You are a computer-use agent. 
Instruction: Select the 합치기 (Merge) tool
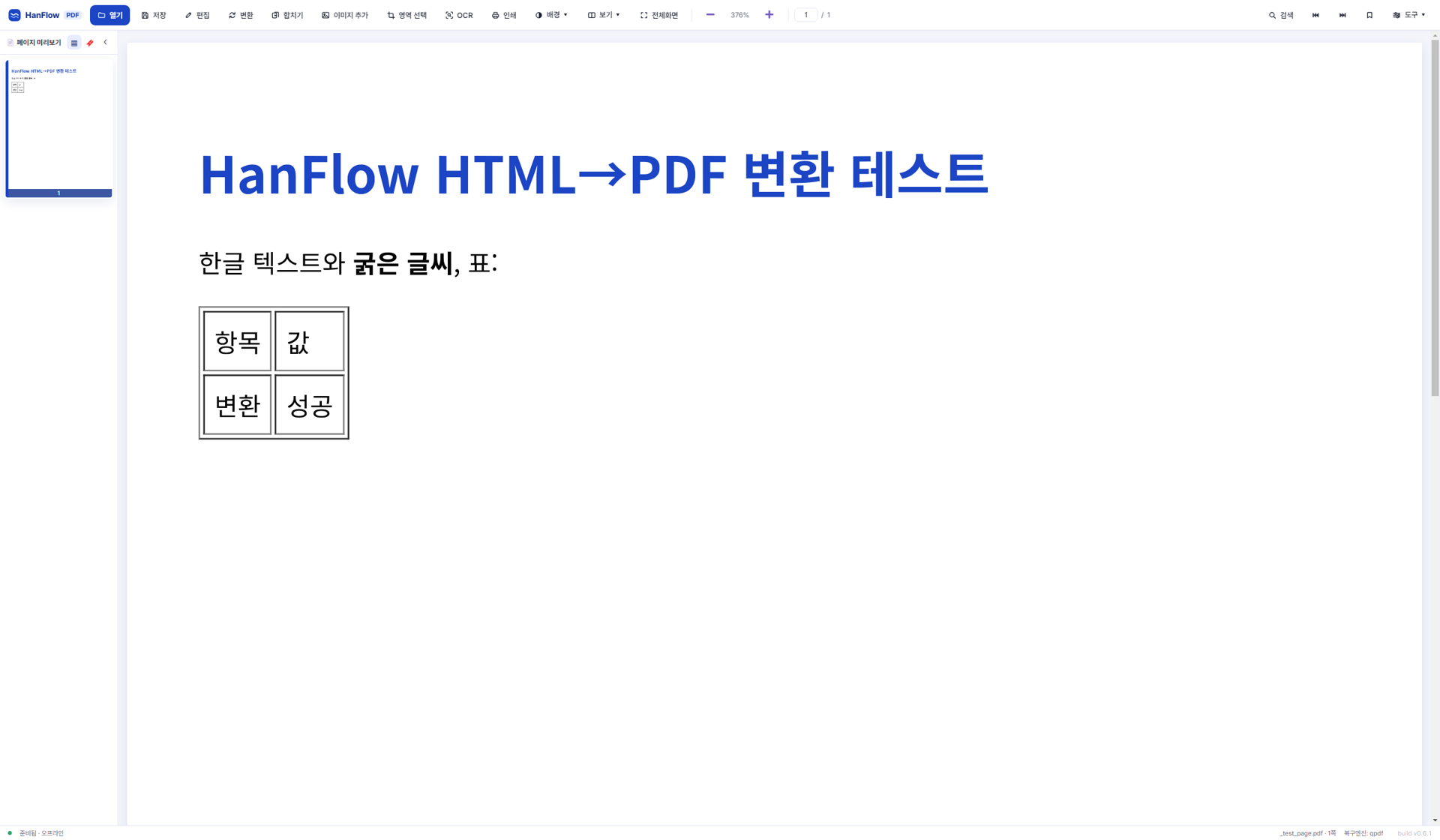(x=287, y=15)
